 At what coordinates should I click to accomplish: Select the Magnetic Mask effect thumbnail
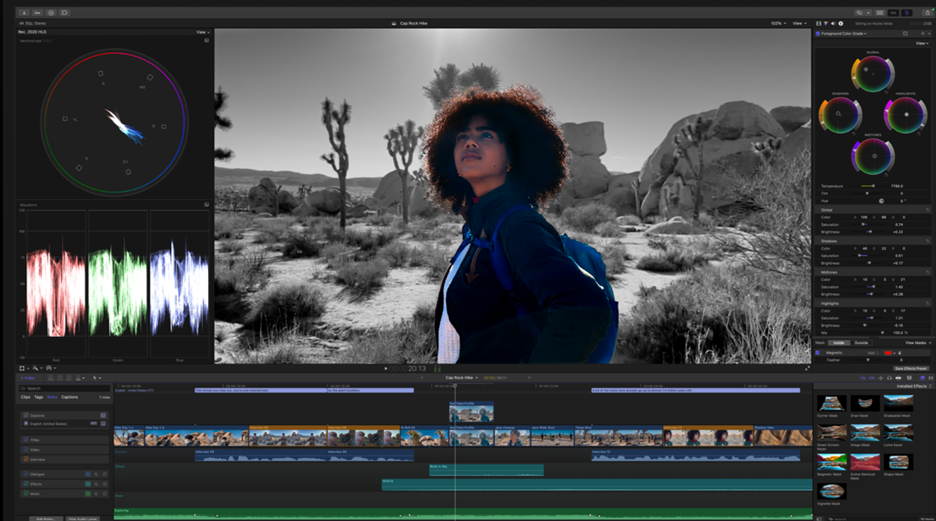point(832,462)
